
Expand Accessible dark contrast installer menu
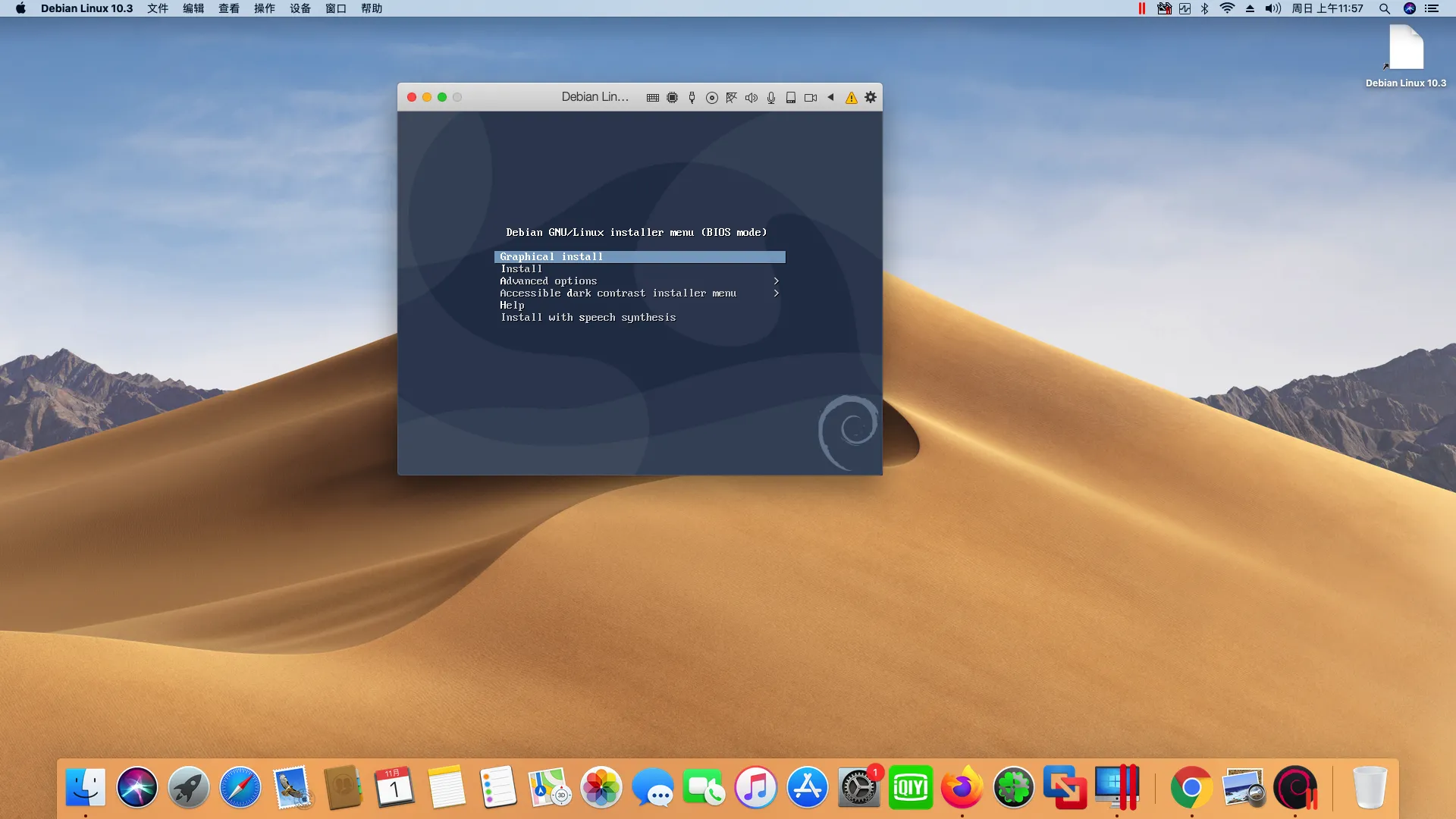[x=639, y=293]
